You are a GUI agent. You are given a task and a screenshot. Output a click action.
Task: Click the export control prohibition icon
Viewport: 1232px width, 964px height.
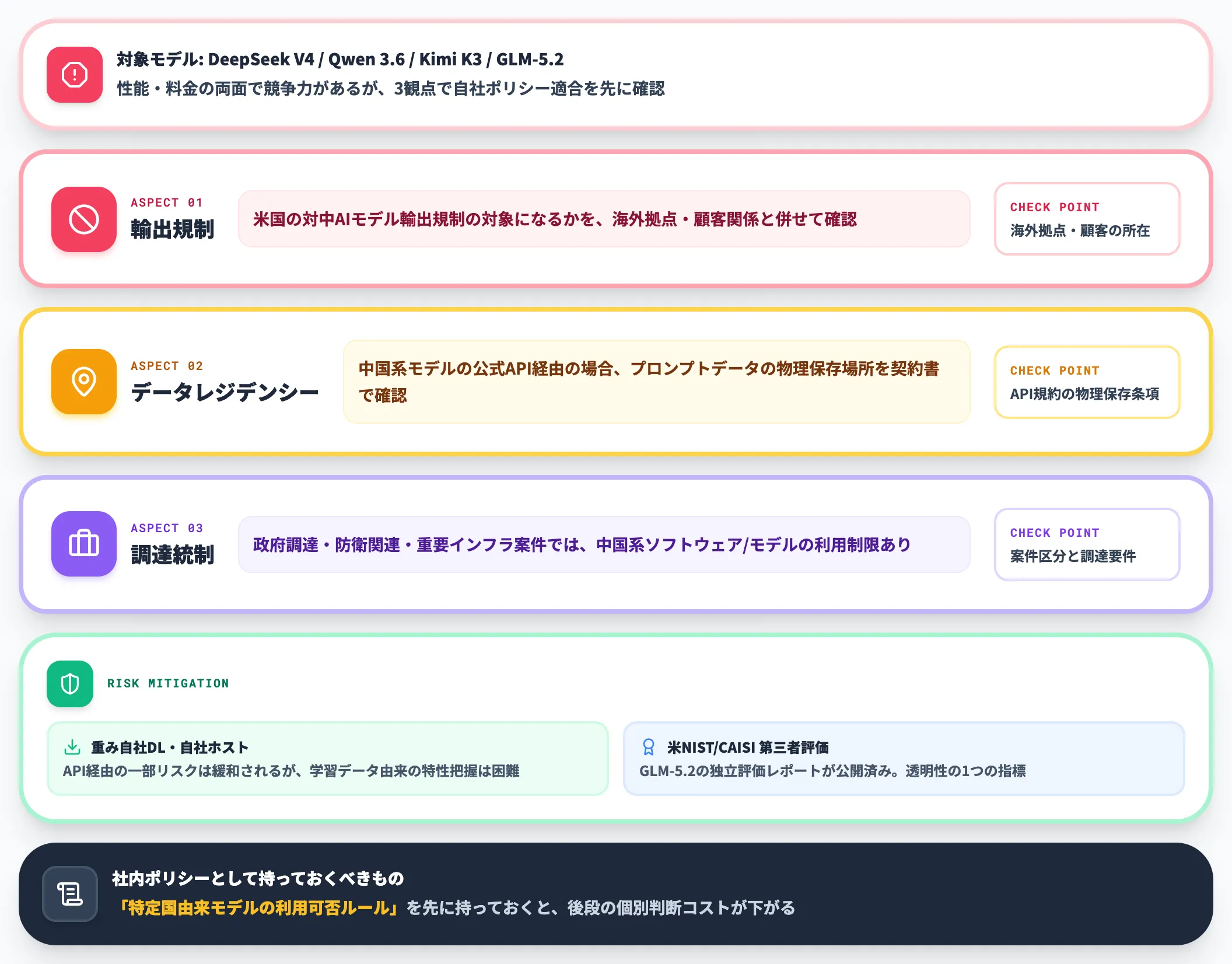[84, 219]
